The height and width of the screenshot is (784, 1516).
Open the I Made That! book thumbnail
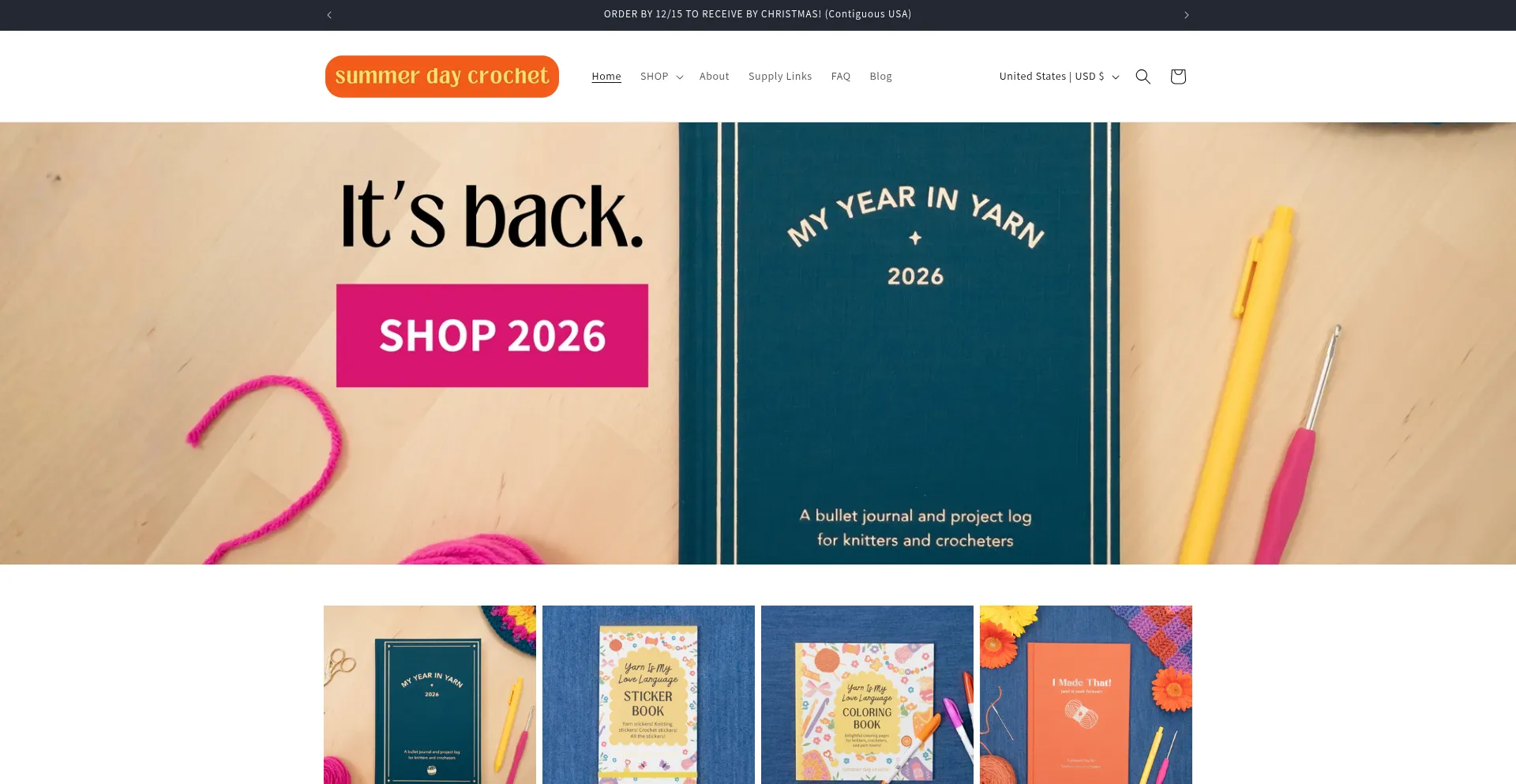[x=1086, y=695]
